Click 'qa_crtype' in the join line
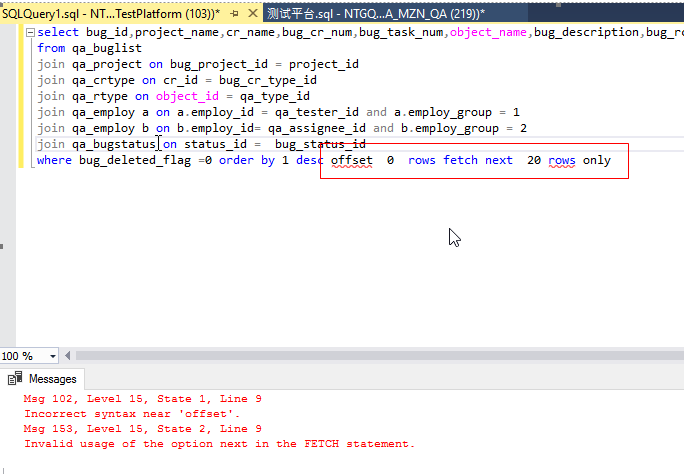This screenshot has height=474, width=684. pos(103,80)
